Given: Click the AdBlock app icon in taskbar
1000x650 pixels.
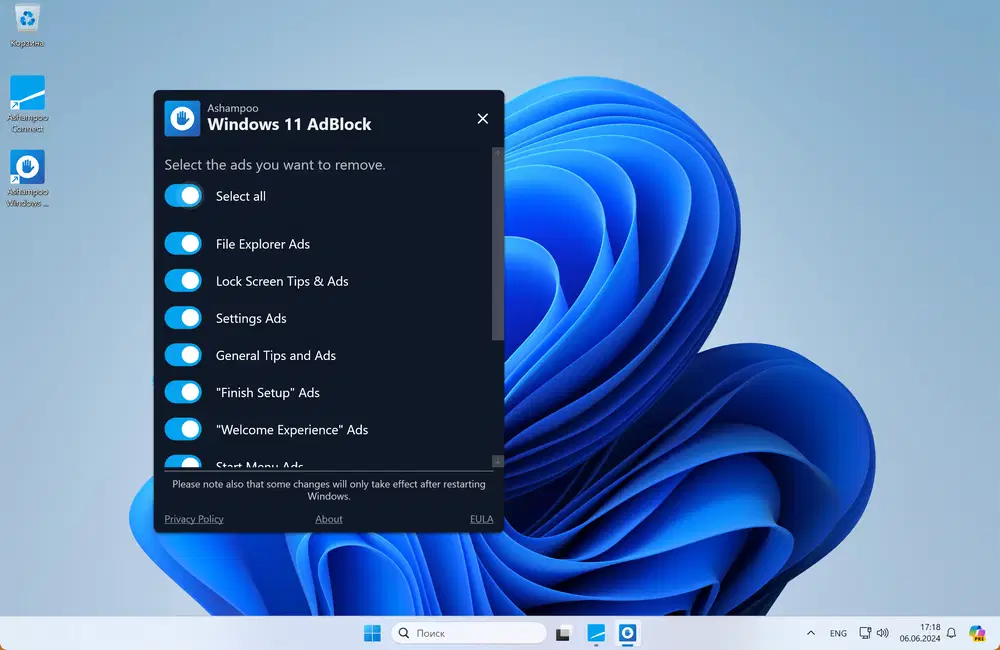Looking at the screenshot, I should (x=628, y=633).
